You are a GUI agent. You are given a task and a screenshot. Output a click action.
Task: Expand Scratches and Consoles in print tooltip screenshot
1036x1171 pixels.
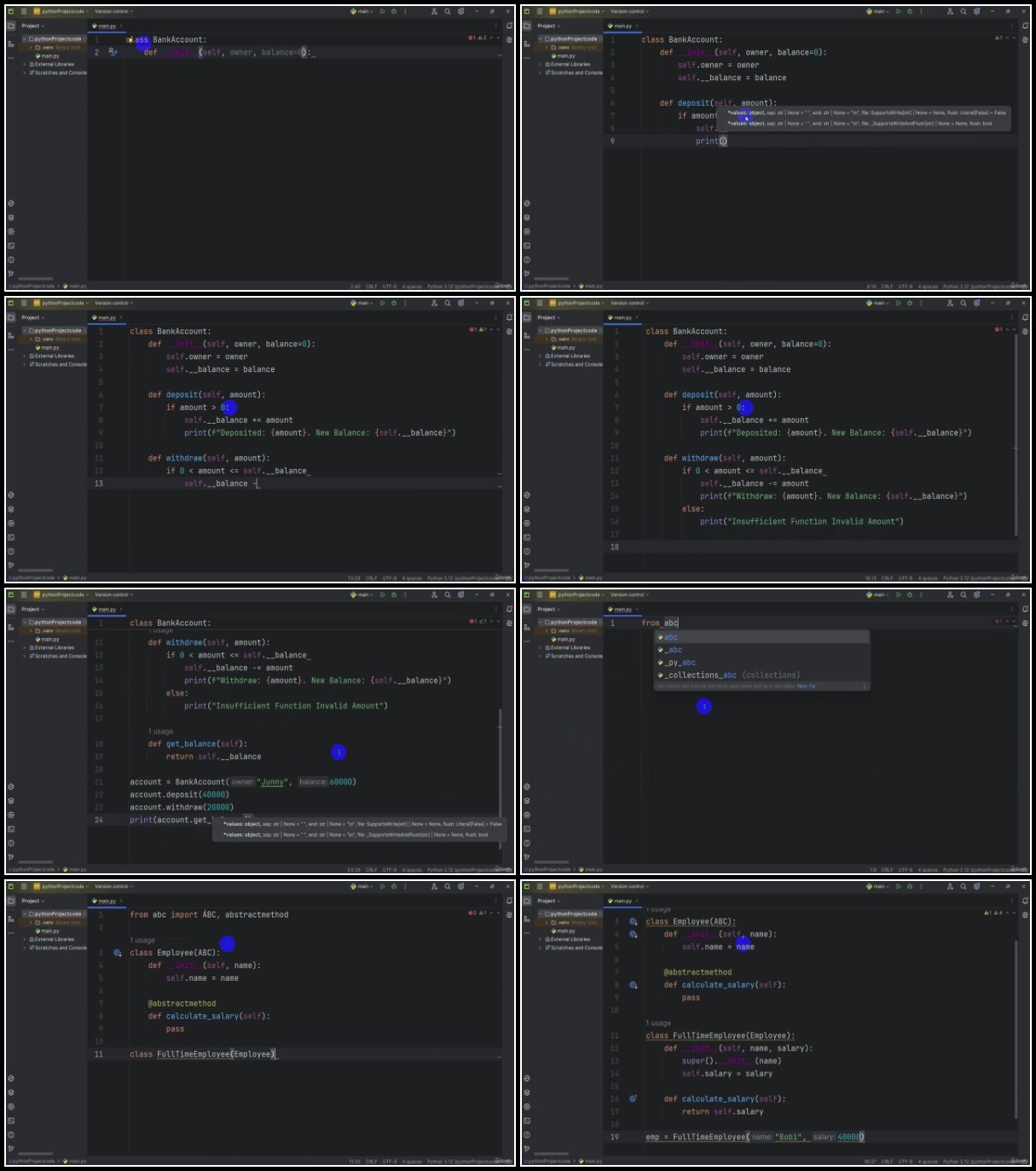(540, 72)
